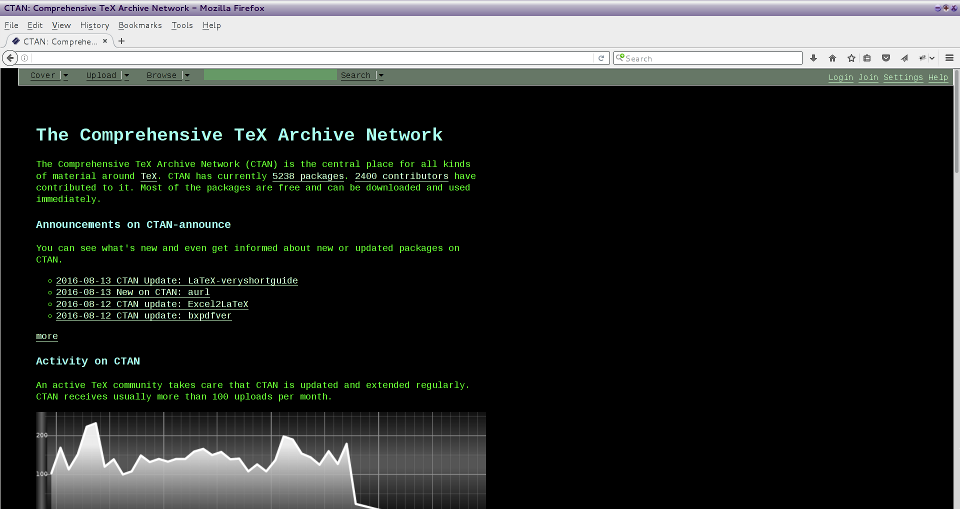
Task: Open the View menu
Action: click(x=61, y=25)
